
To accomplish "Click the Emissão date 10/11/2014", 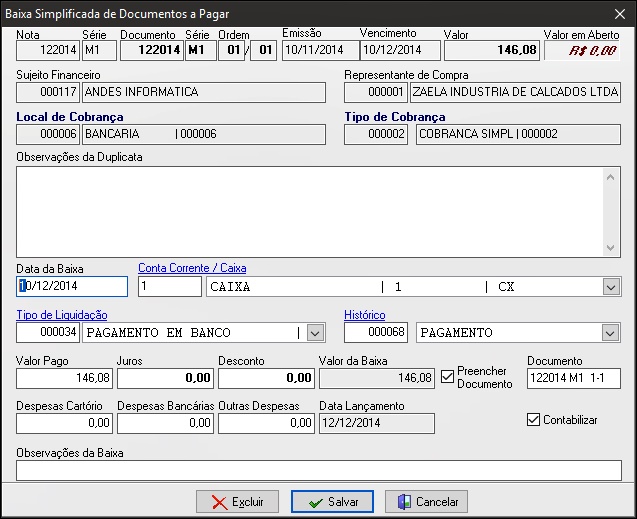I will pos(321,51).
